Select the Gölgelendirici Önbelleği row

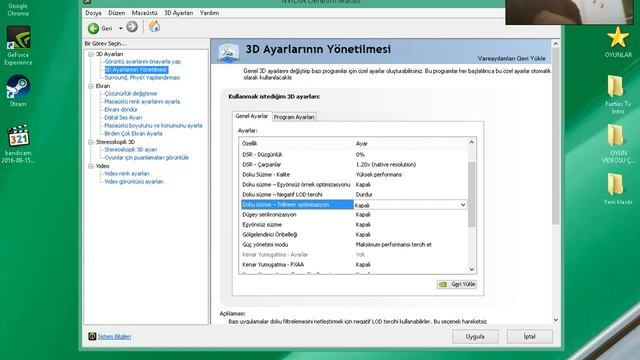353,235
